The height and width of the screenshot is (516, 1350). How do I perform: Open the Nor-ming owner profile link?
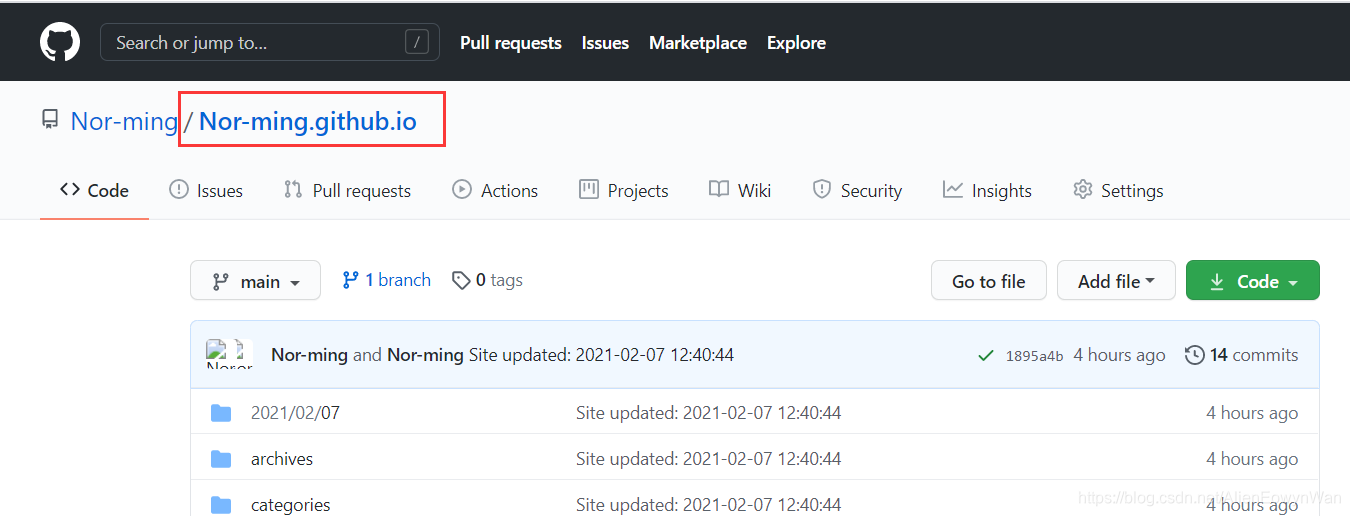(x=124, y=121)
